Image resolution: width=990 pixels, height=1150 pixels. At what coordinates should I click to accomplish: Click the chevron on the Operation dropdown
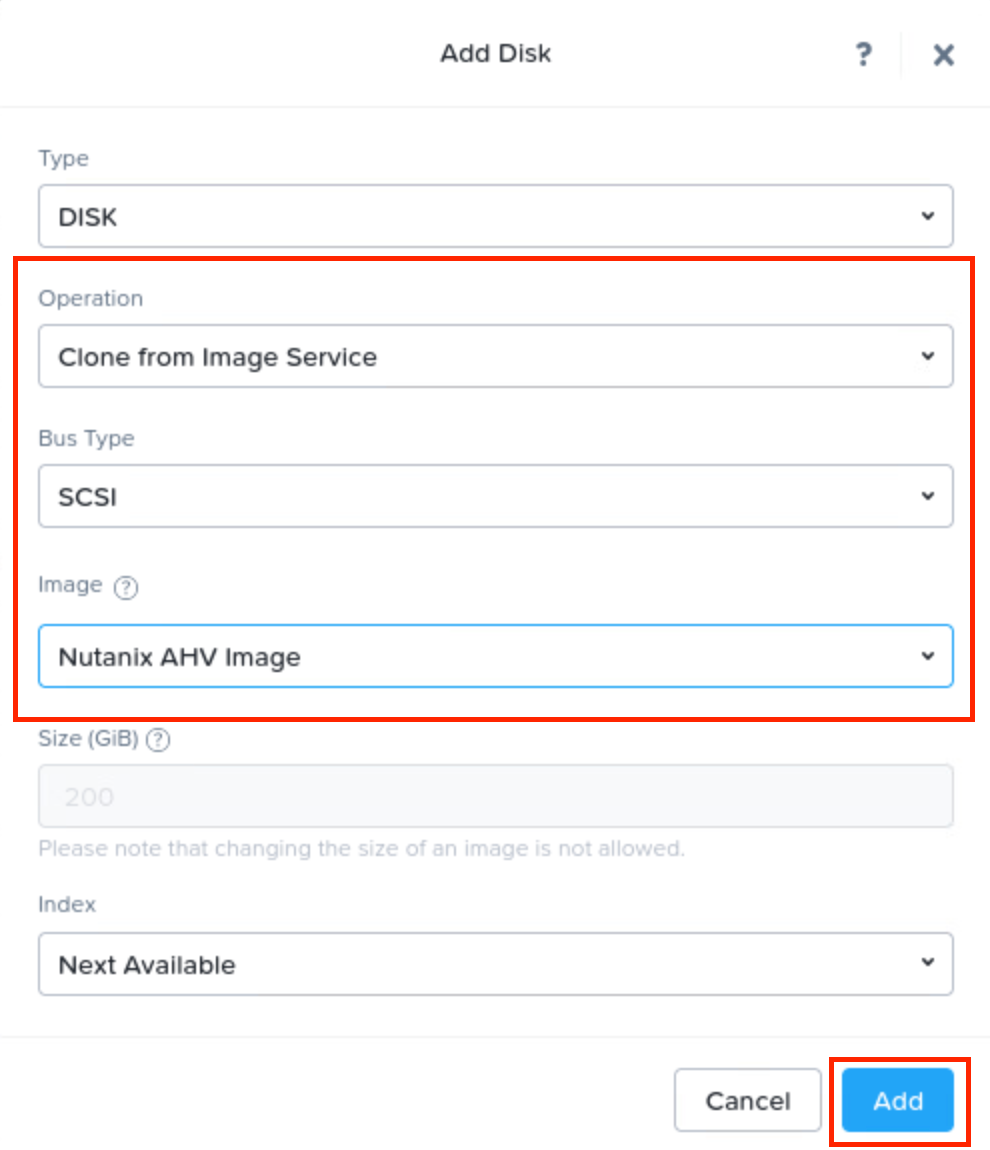coord(928,356)
